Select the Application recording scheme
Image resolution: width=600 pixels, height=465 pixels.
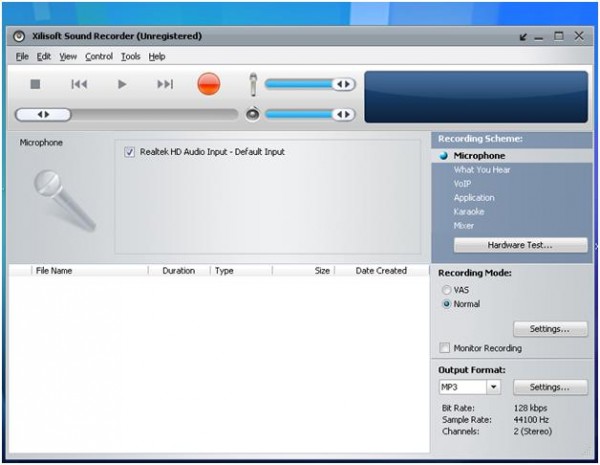[x=474, y=198]
